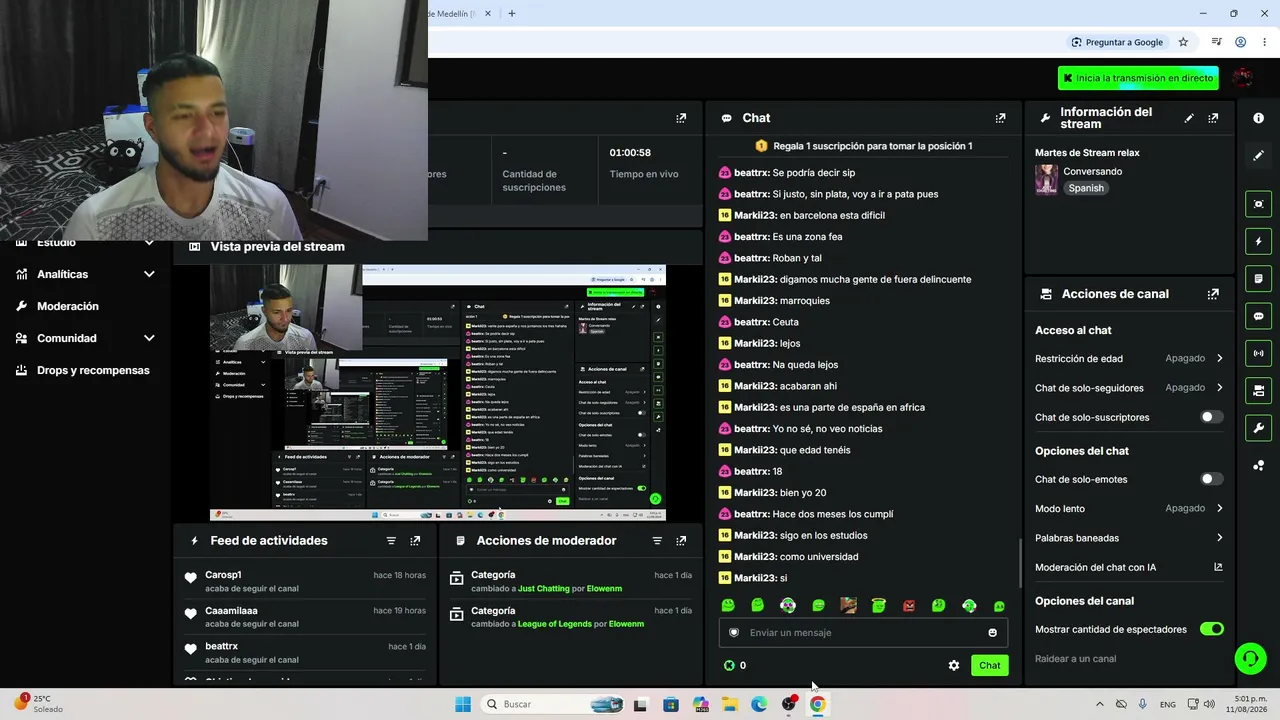Click Carosp1 in the activity feed

coord(223,575)
